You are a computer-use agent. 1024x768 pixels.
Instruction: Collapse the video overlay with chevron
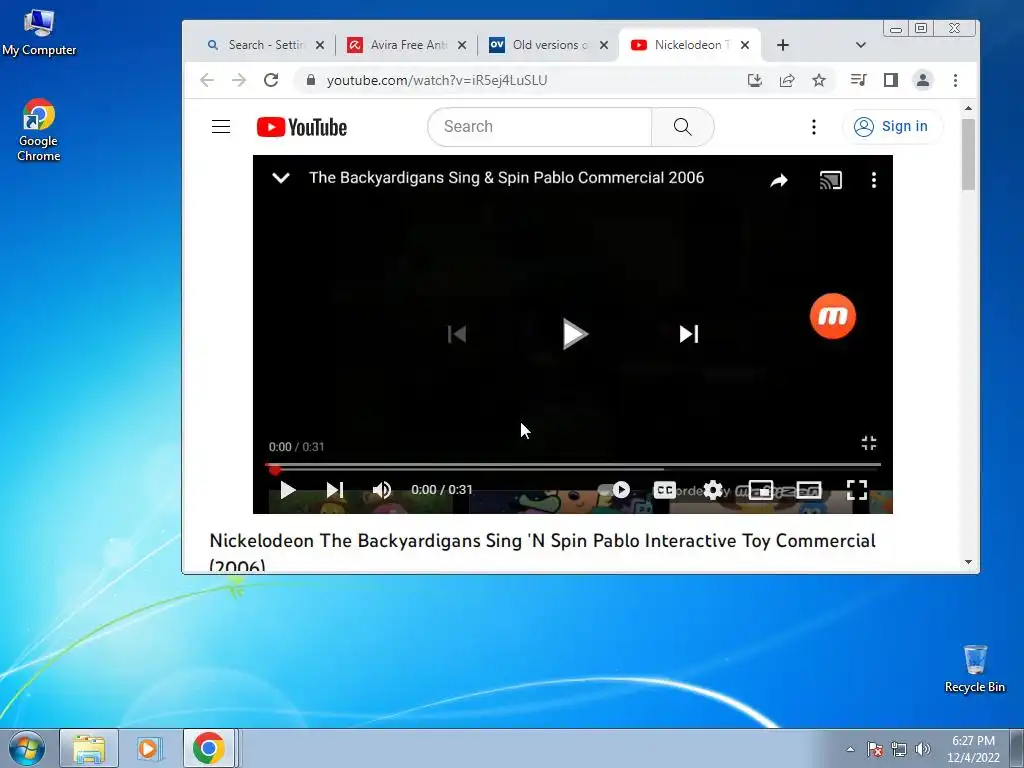(281, 178)
